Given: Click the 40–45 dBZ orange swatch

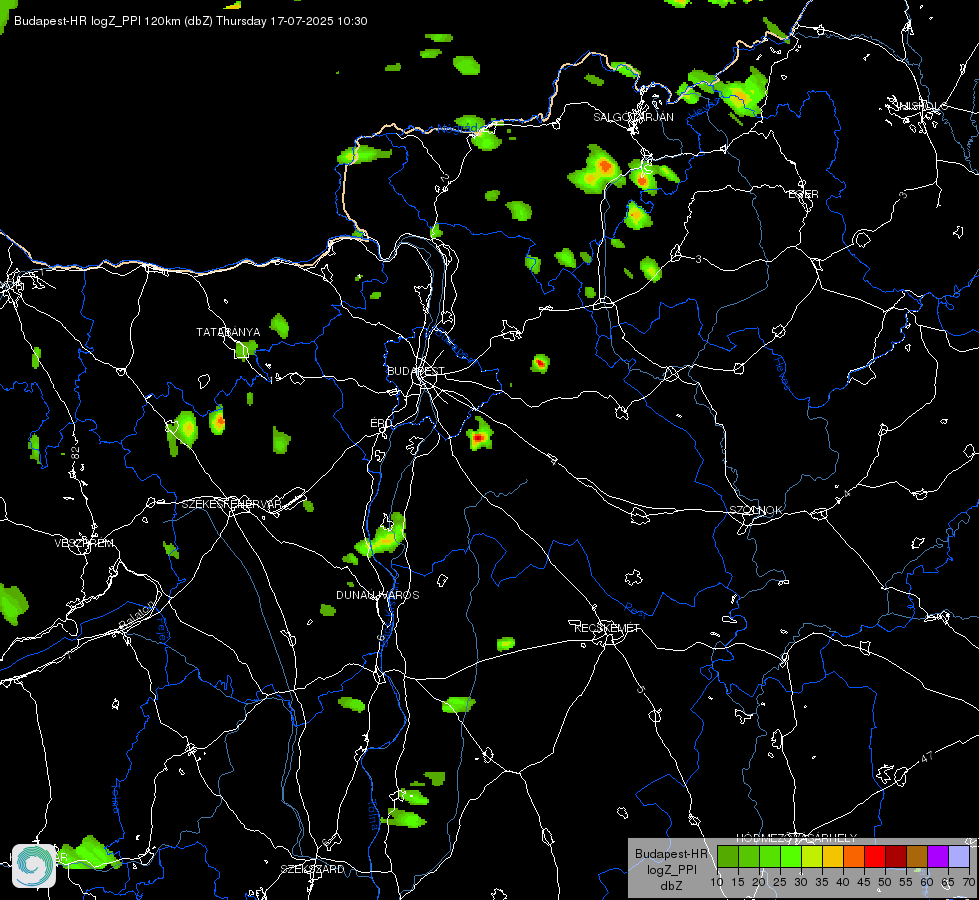Looking at the screenshot, I should click(x=854, y=857).
